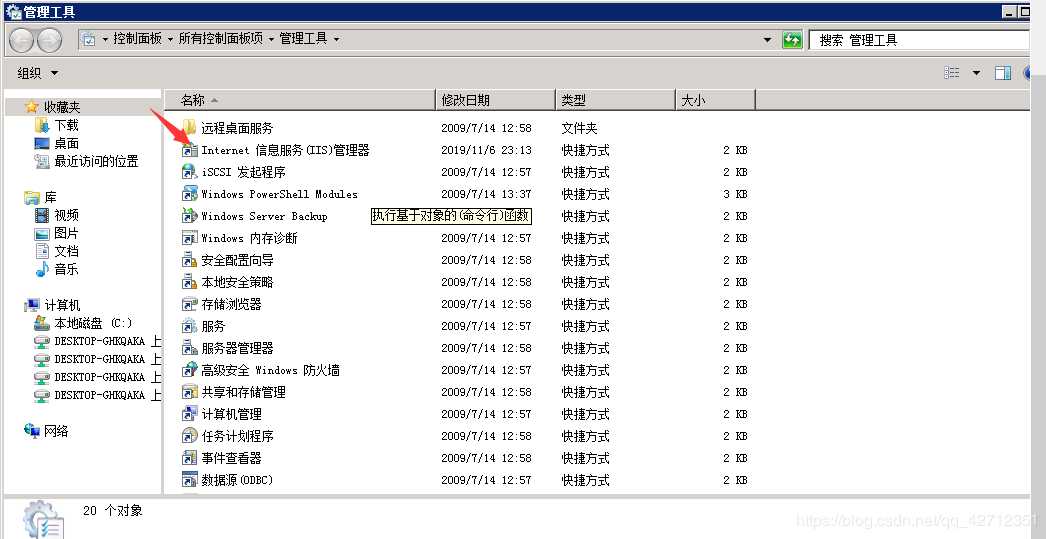Viewport: 1046px width, 539px height.
Task: Select the 数据源(ODBC) icon
Action: coord(189,479)
